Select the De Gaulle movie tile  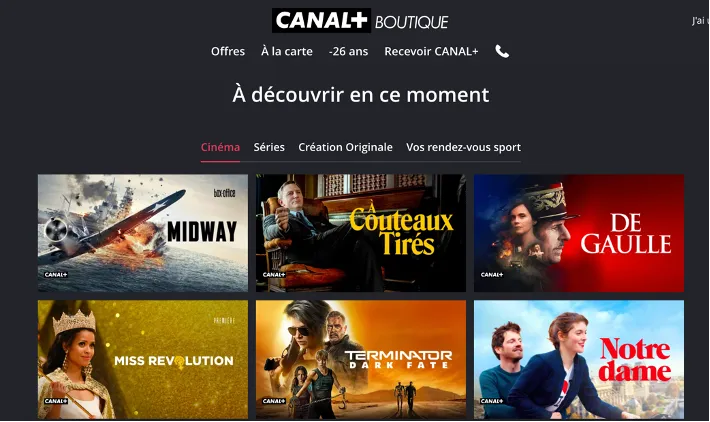click(579, 233)
